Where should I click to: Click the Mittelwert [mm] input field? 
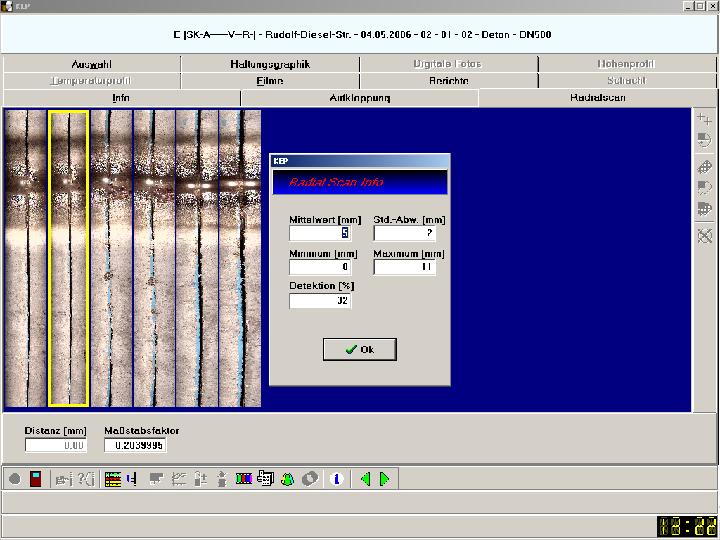pos(319,233)
